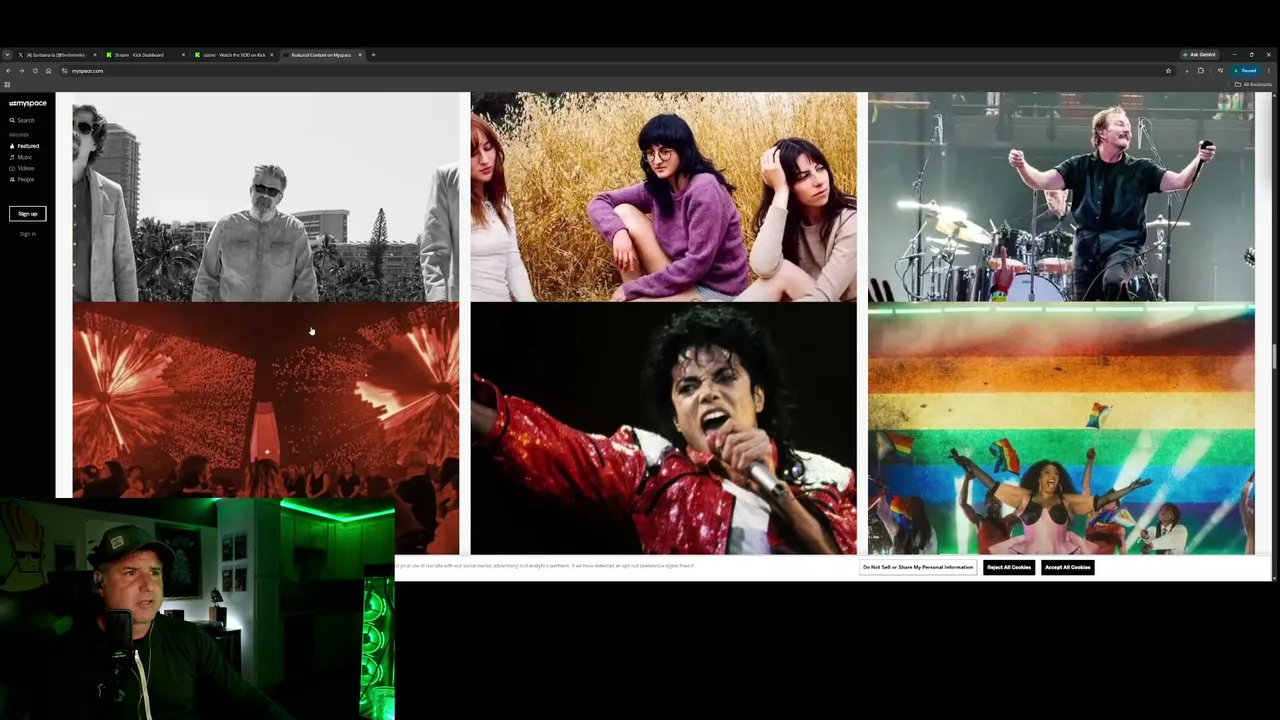Click the Ask Gemini button

tap(1200, 55)
